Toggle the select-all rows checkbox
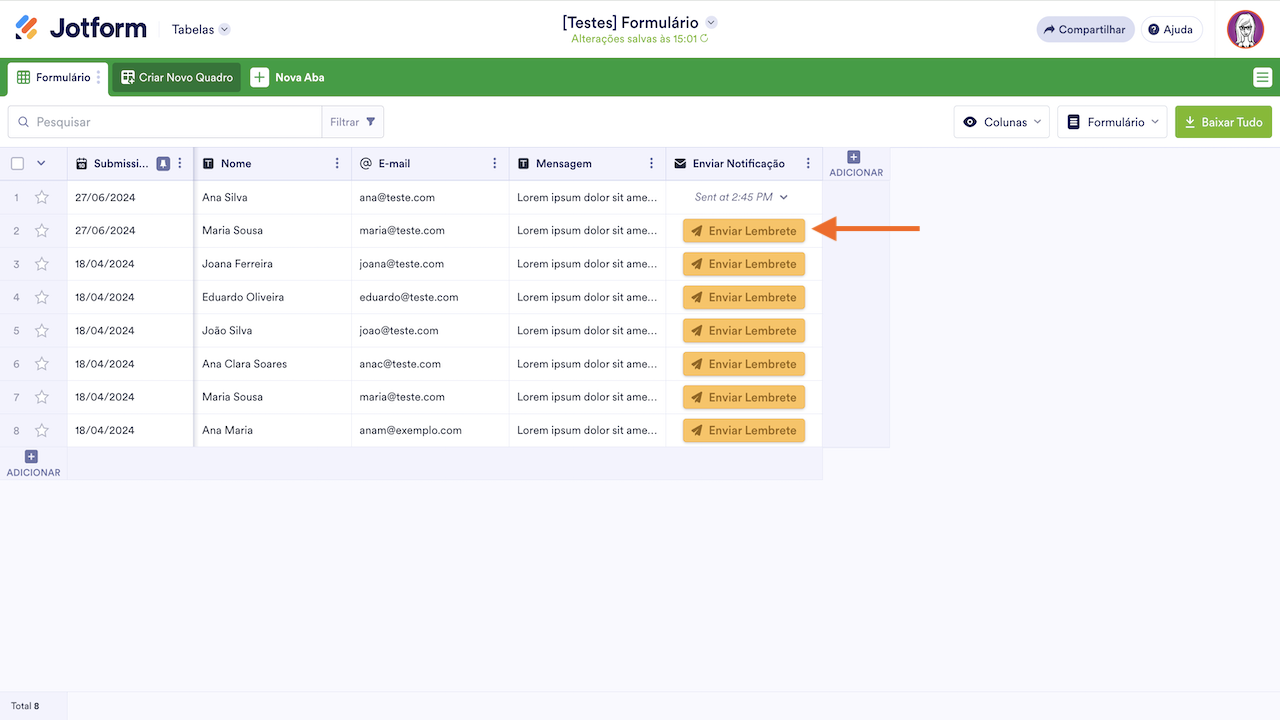Viewport: 1280px width, 720px height. point(17,164)
